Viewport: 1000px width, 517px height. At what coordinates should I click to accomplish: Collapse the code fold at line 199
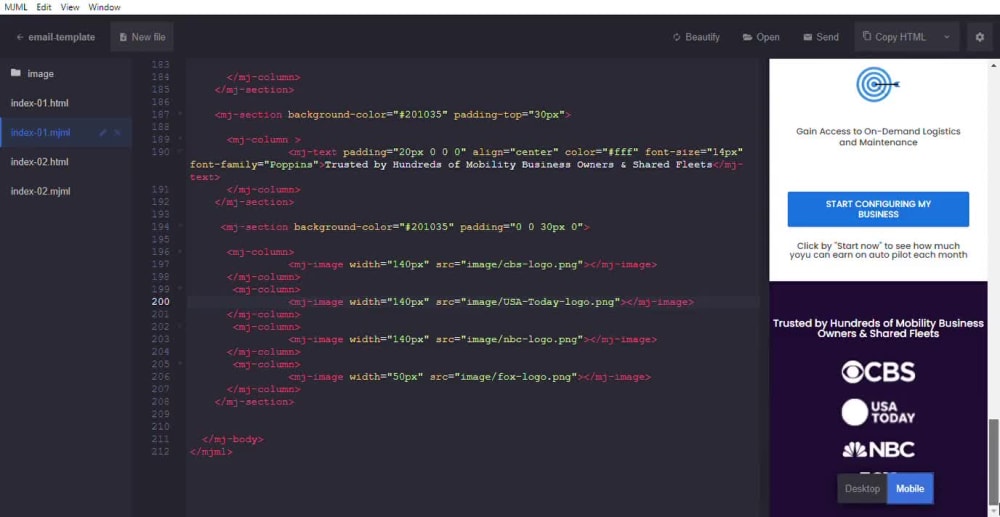pyautogui.click(x=180, y=289)
